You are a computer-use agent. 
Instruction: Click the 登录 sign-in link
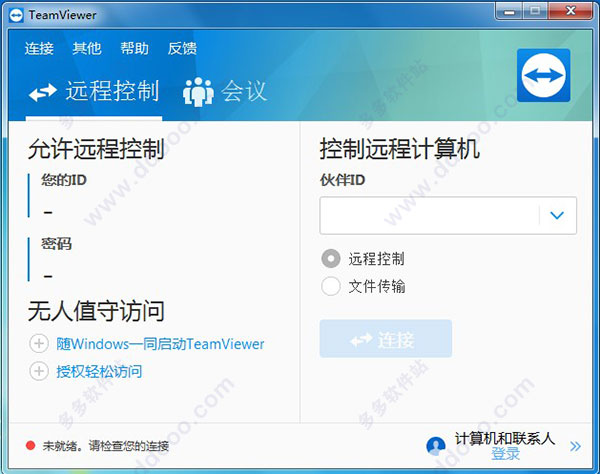pos(505,454)
